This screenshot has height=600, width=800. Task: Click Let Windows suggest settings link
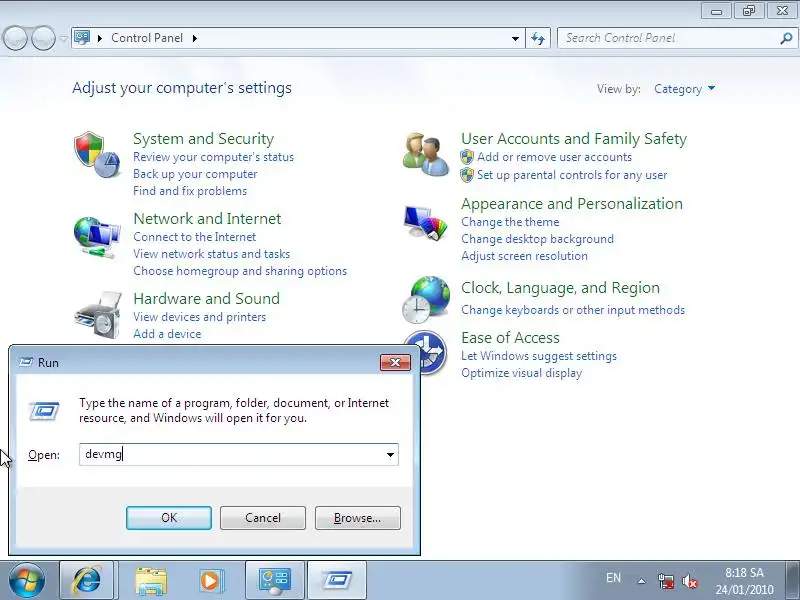click(x=539, y=356)
